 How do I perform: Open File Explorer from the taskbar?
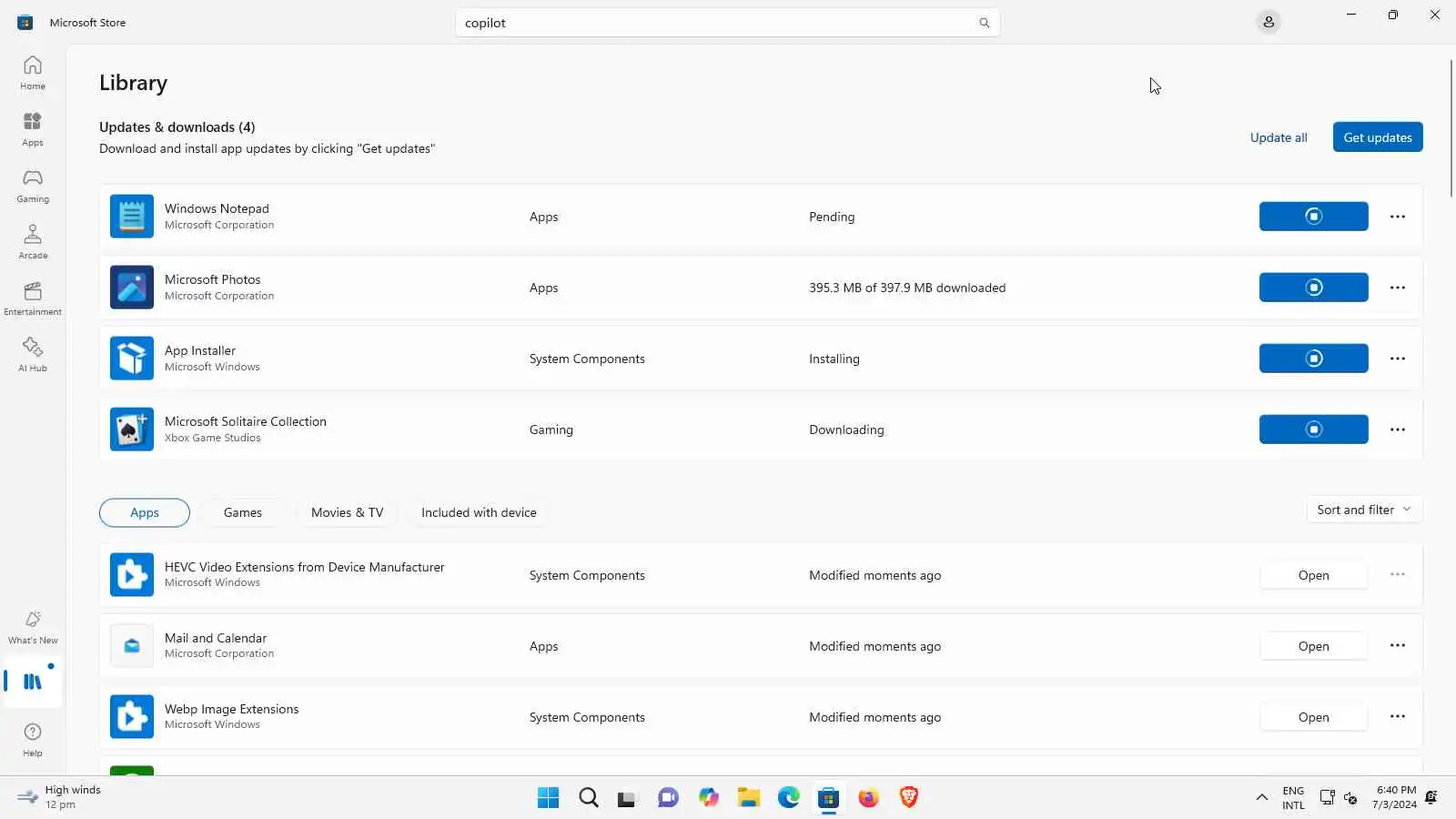pyautogui.click(x=749, y=798)
